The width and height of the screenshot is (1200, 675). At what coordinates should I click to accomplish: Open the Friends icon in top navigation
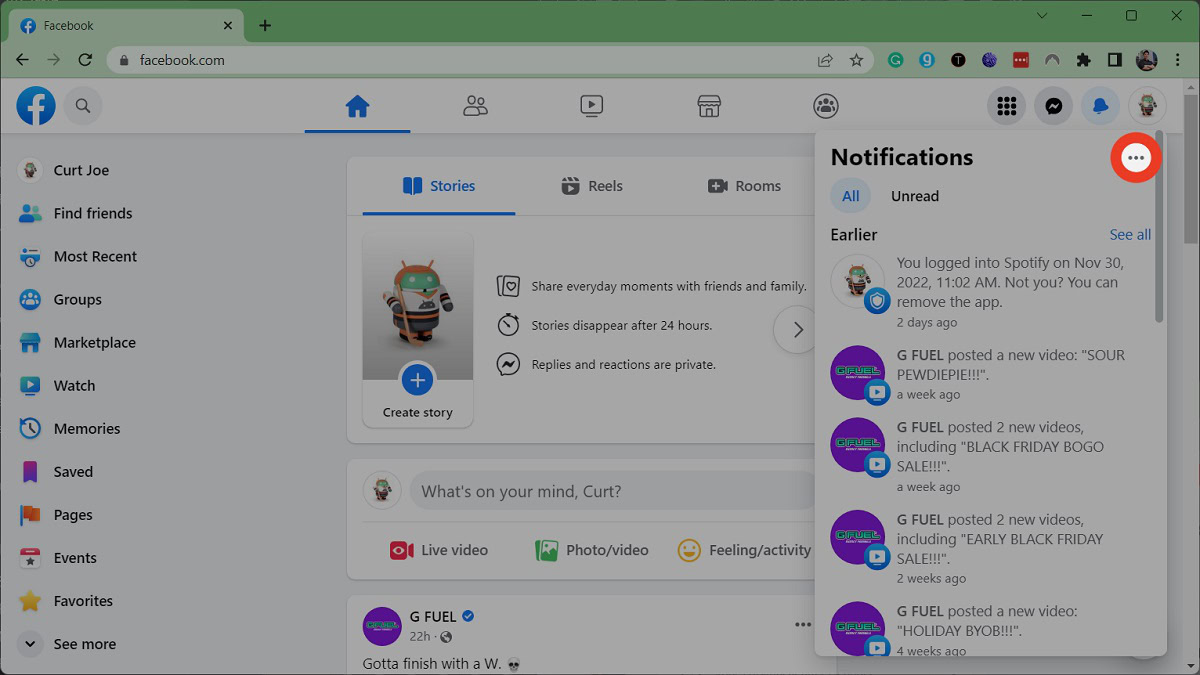click(475, 106)
